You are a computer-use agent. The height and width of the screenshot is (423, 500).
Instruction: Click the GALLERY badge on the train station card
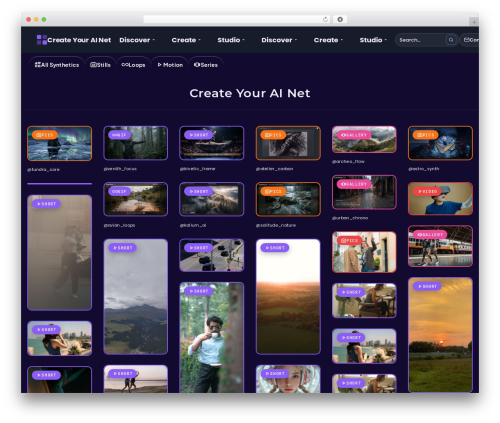430,235
